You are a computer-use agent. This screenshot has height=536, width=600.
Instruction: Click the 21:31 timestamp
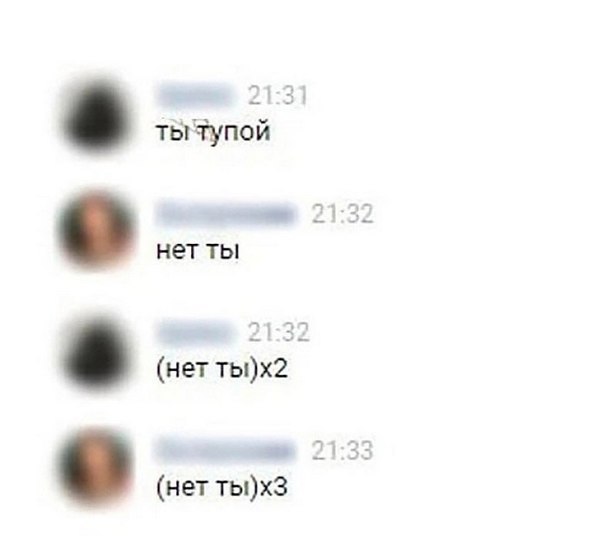(x=277, y=96)
